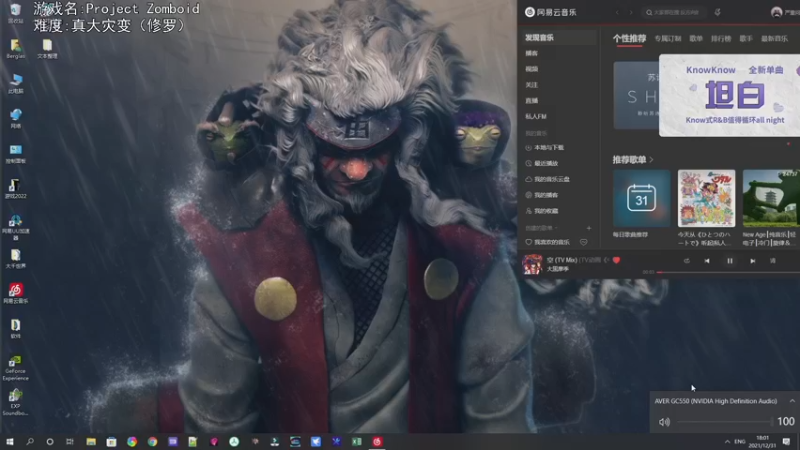Open Task View on taskbar
Image resolution: width=800 pixels, height=450 pixels.
pyautogui.click(x=70, y=442)
